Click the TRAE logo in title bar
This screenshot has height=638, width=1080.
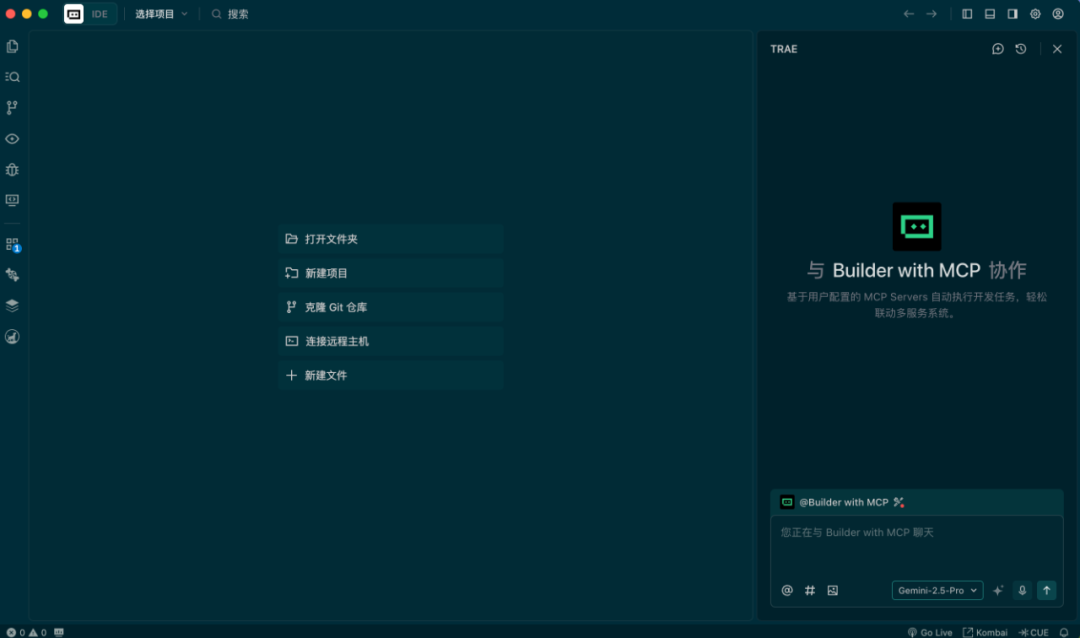coord(74,14)
